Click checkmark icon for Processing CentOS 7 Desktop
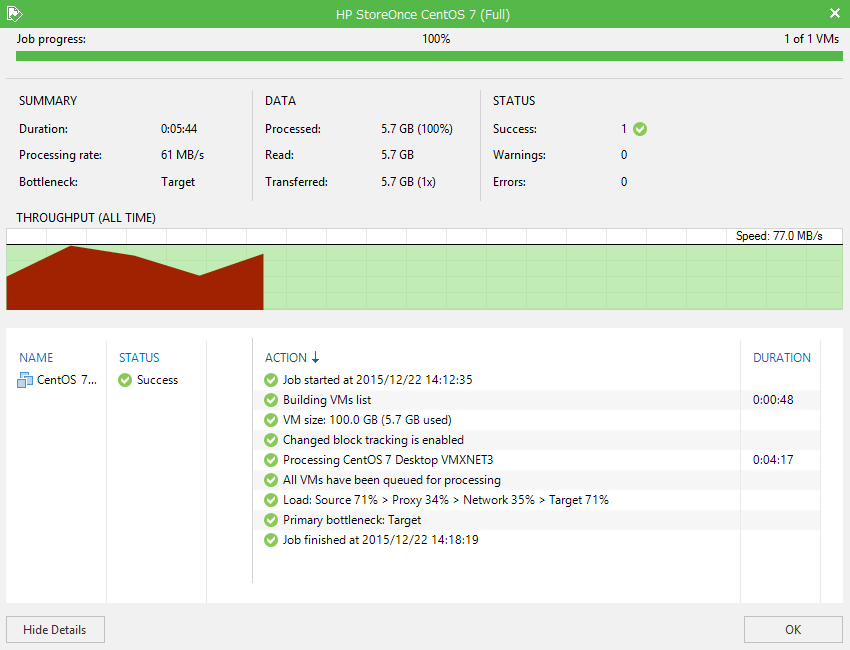850x650 pixels. pyautogui.click(x=271, y=460)
